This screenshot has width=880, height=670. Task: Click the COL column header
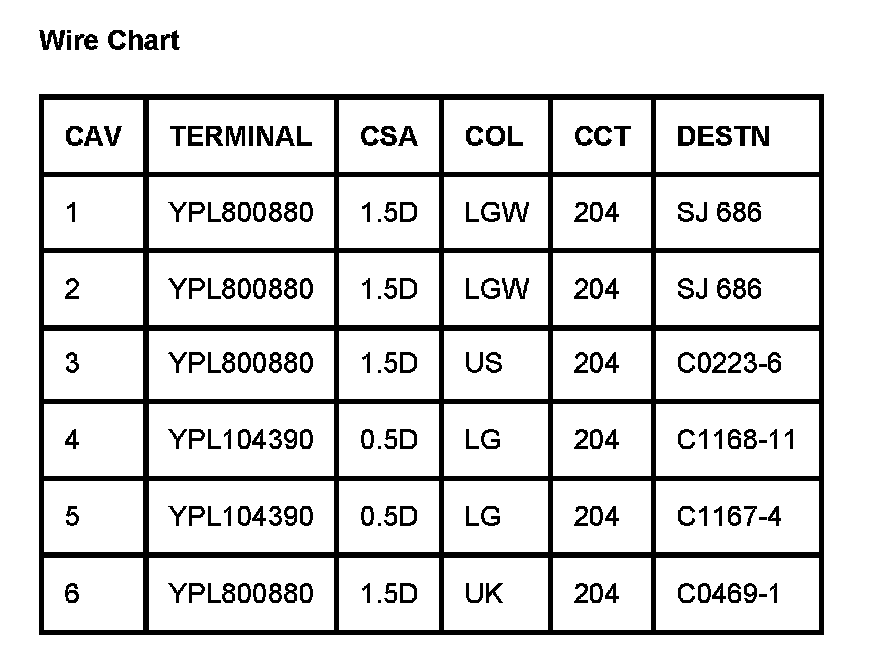[x=494, y=136]
